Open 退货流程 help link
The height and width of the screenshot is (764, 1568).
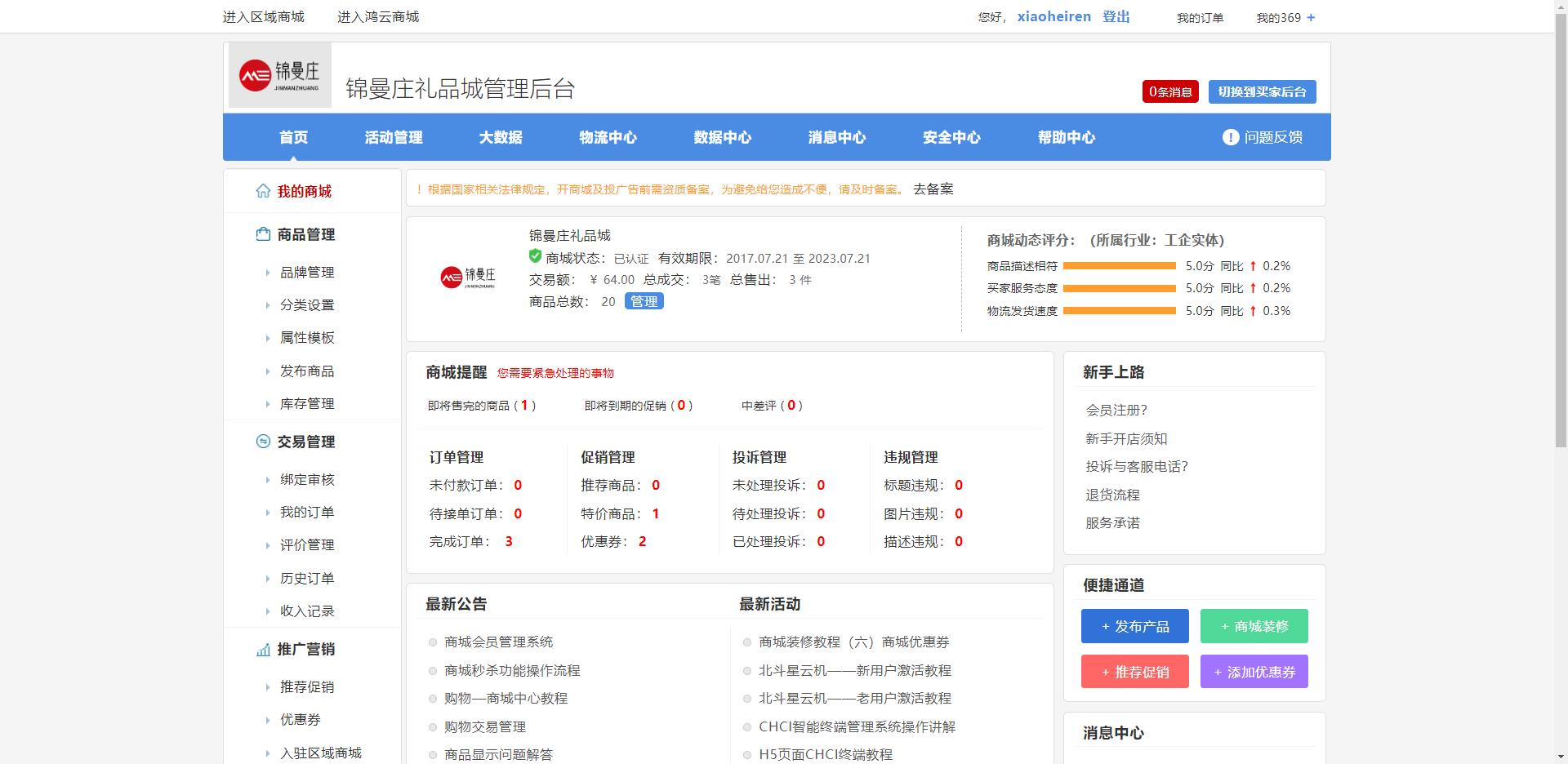[x=1112, y=495]
